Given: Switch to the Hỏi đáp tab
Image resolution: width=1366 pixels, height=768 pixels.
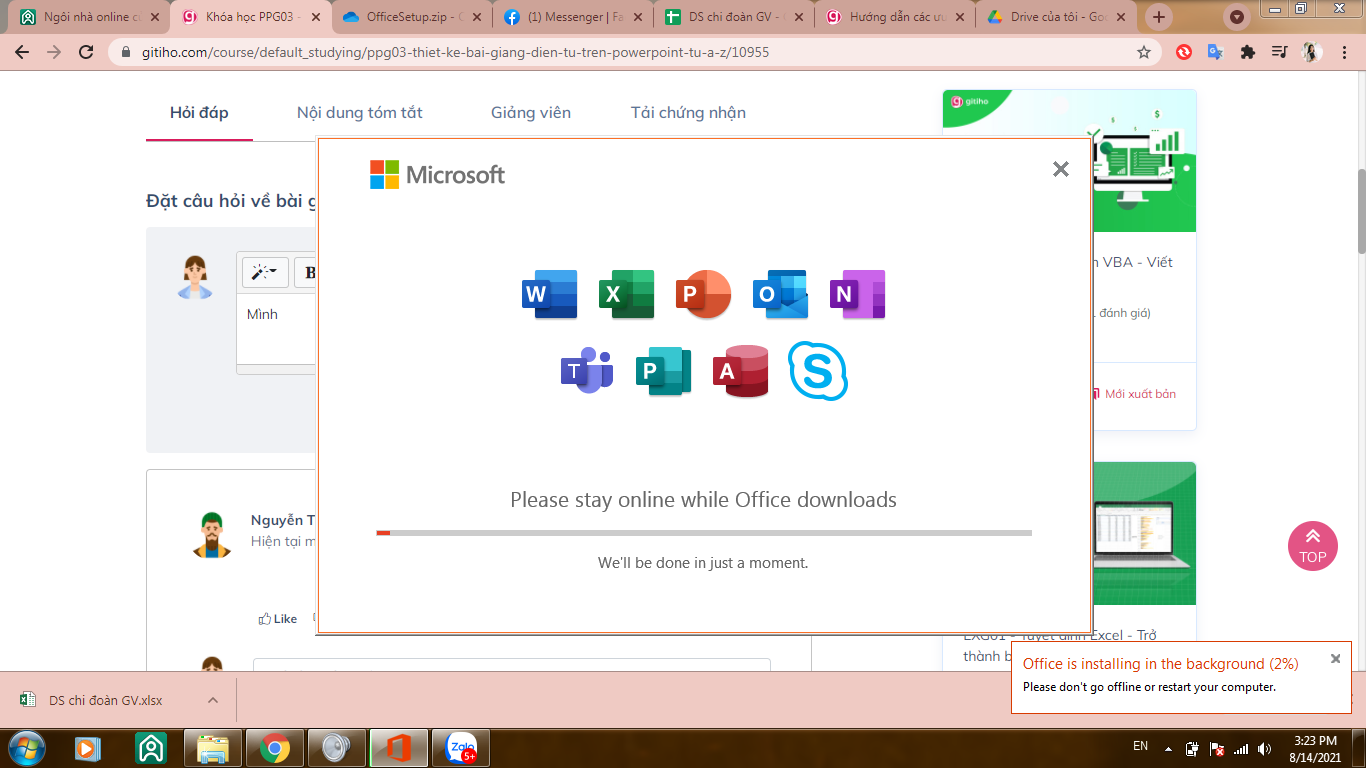Looking at the screenshot, I should (199, 112).
